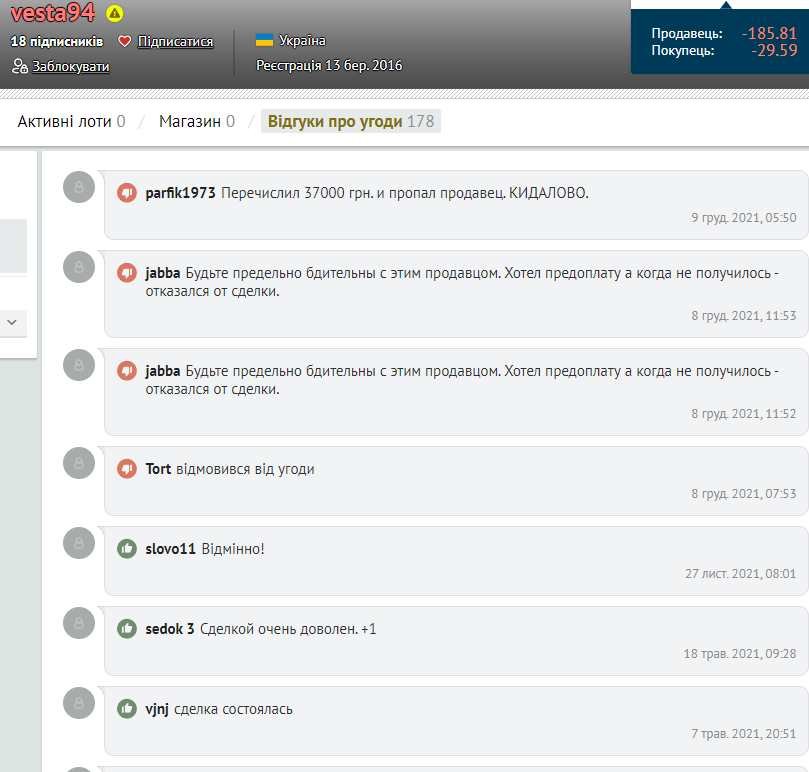Click the Відмінно! review text
Screen dimensions: 809x772
[233, 549]
